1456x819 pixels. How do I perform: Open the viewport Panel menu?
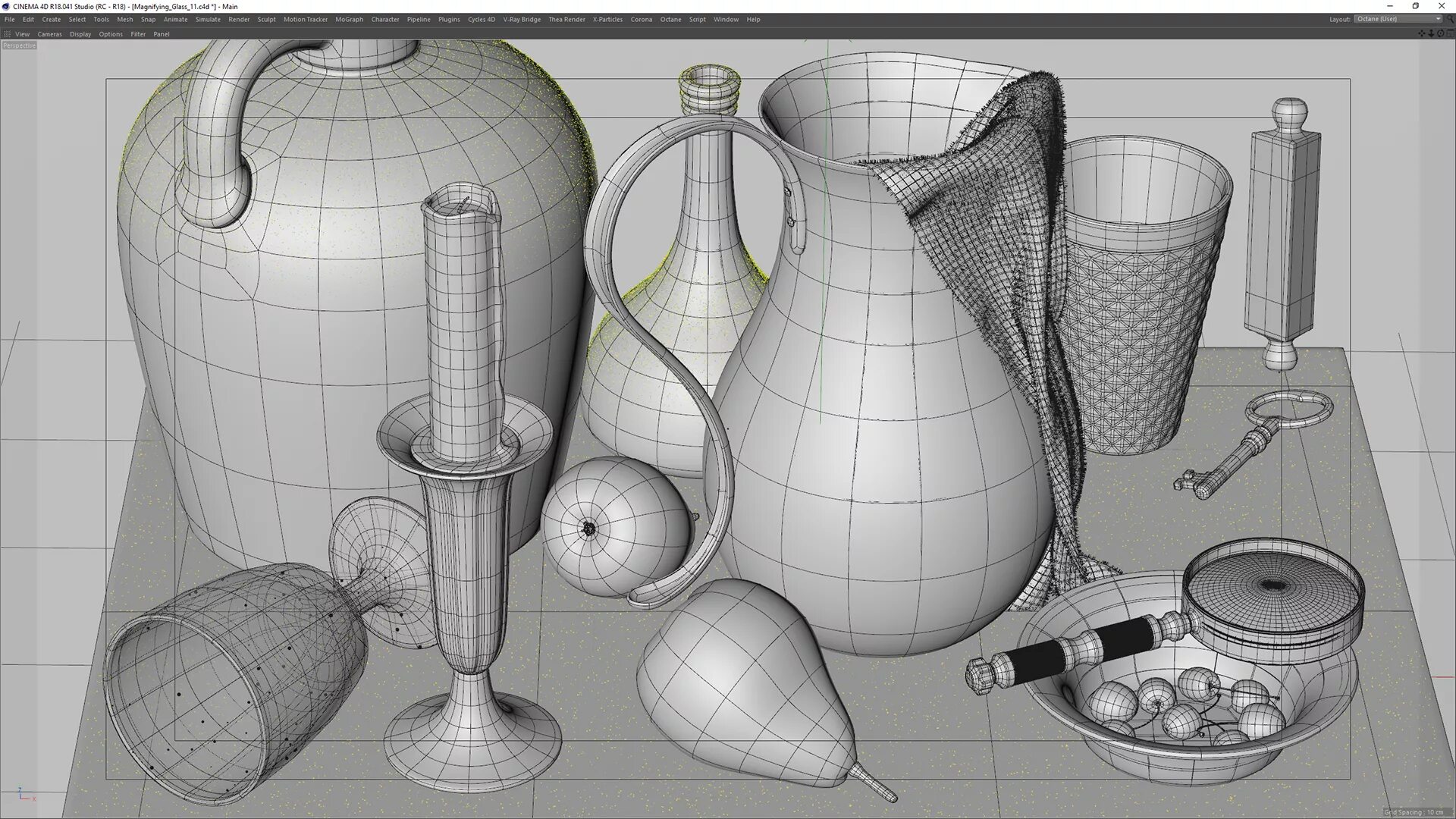tap(162, 34)
